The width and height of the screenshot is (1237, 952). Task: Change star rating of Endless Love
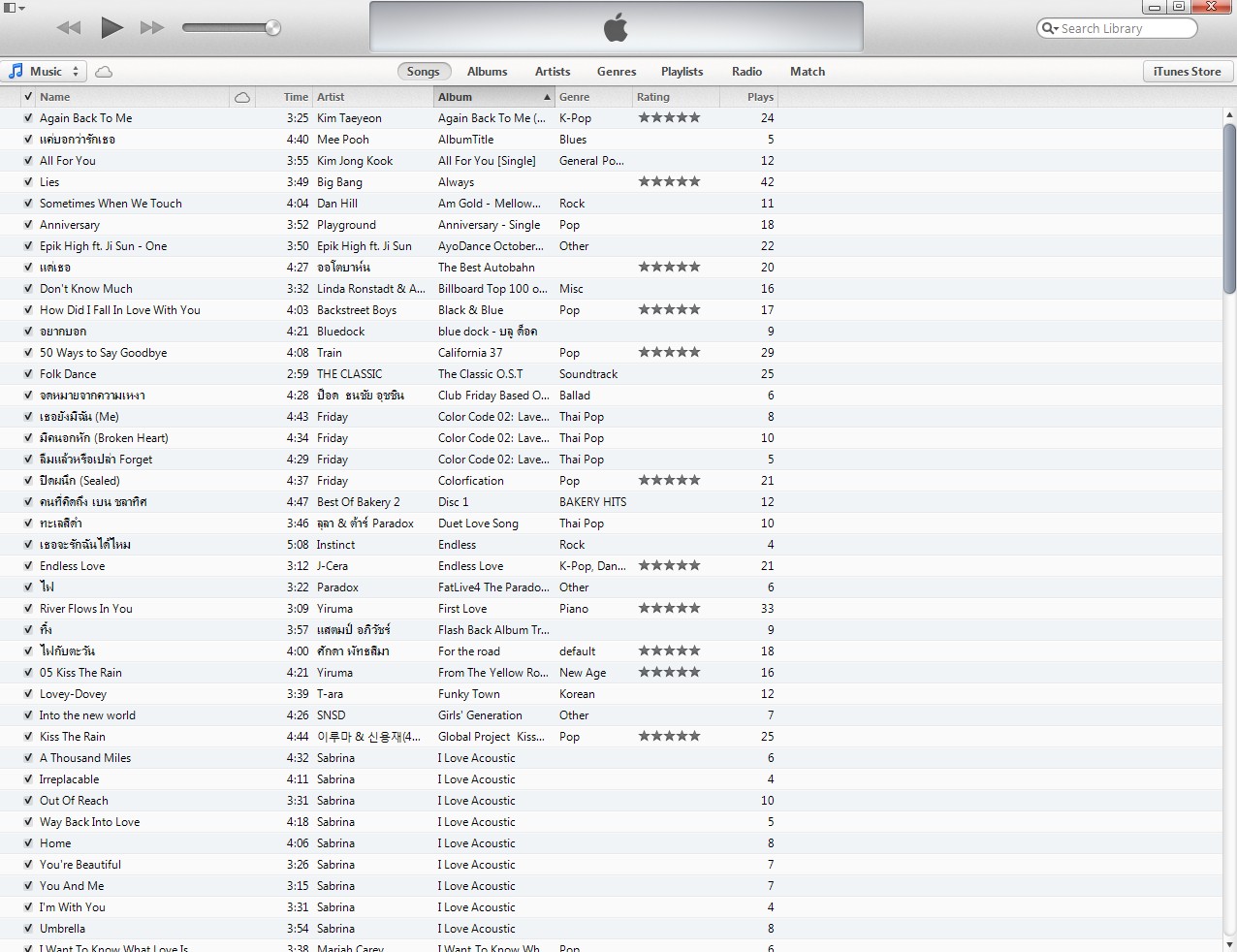pos(669,565)
